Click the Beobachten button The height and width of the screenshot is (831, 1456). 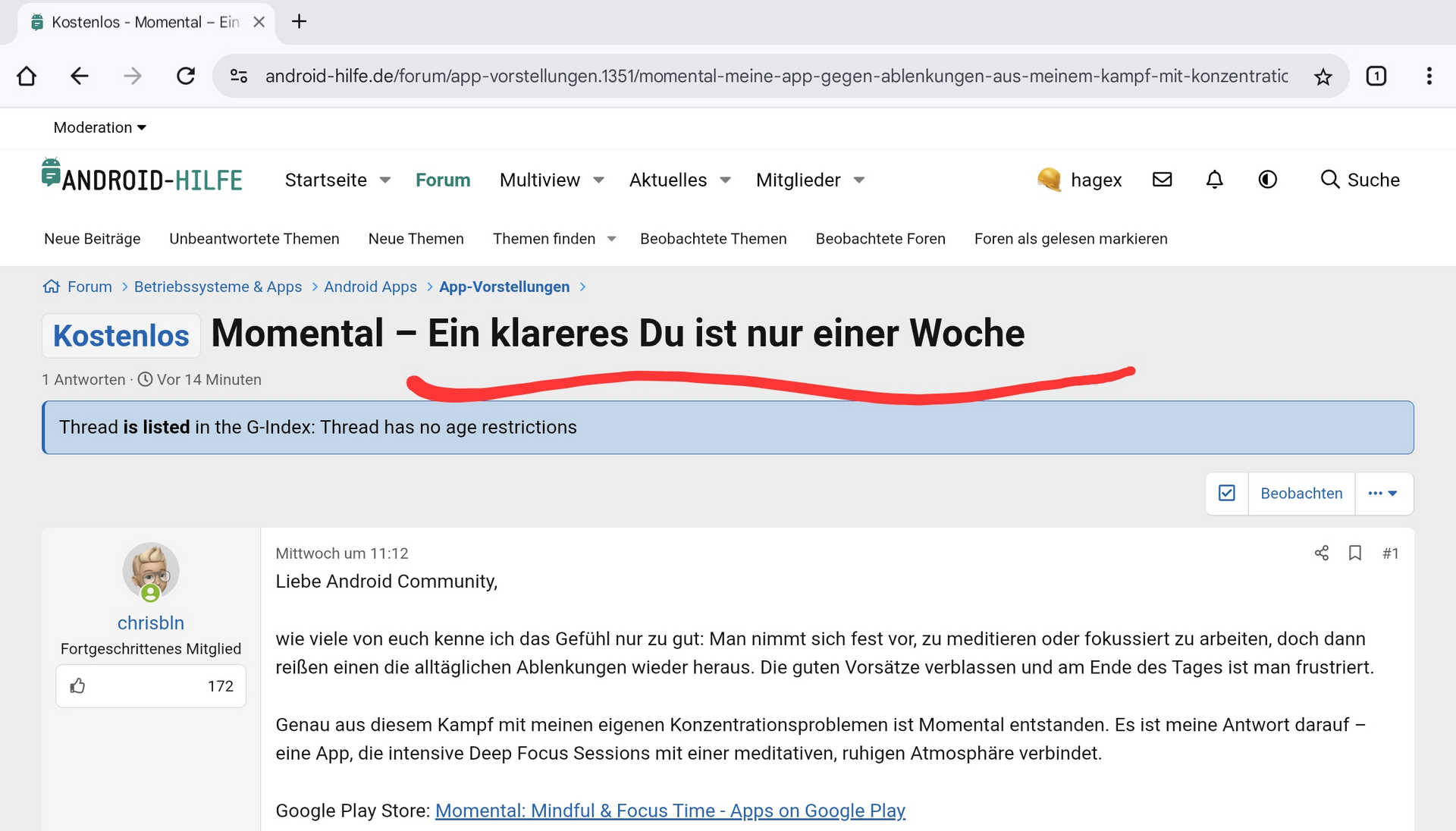(1301, 494)
